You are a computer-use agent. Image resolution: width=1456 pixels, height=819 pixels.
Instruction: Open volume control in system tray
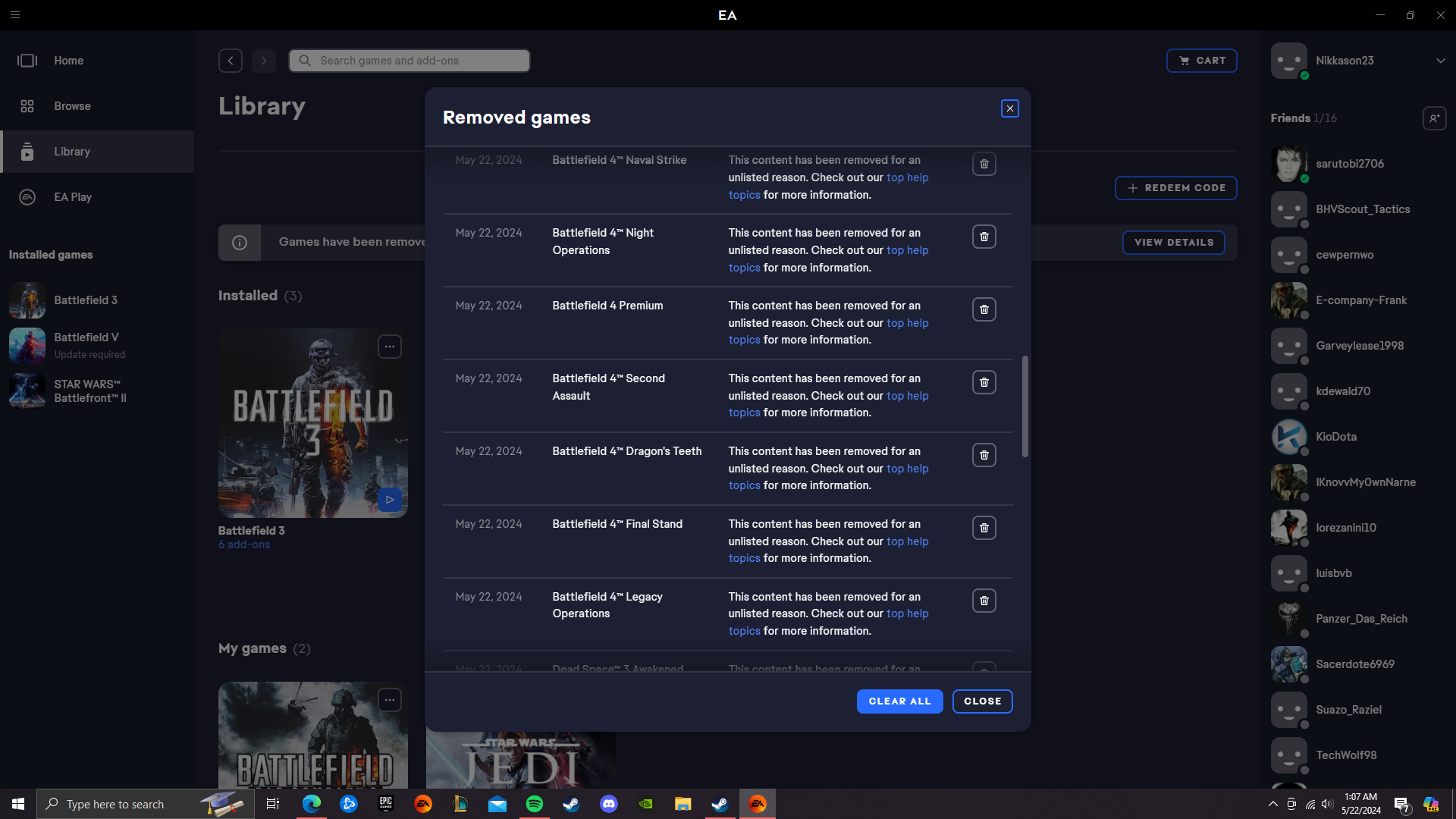[x=1327, y=804]
